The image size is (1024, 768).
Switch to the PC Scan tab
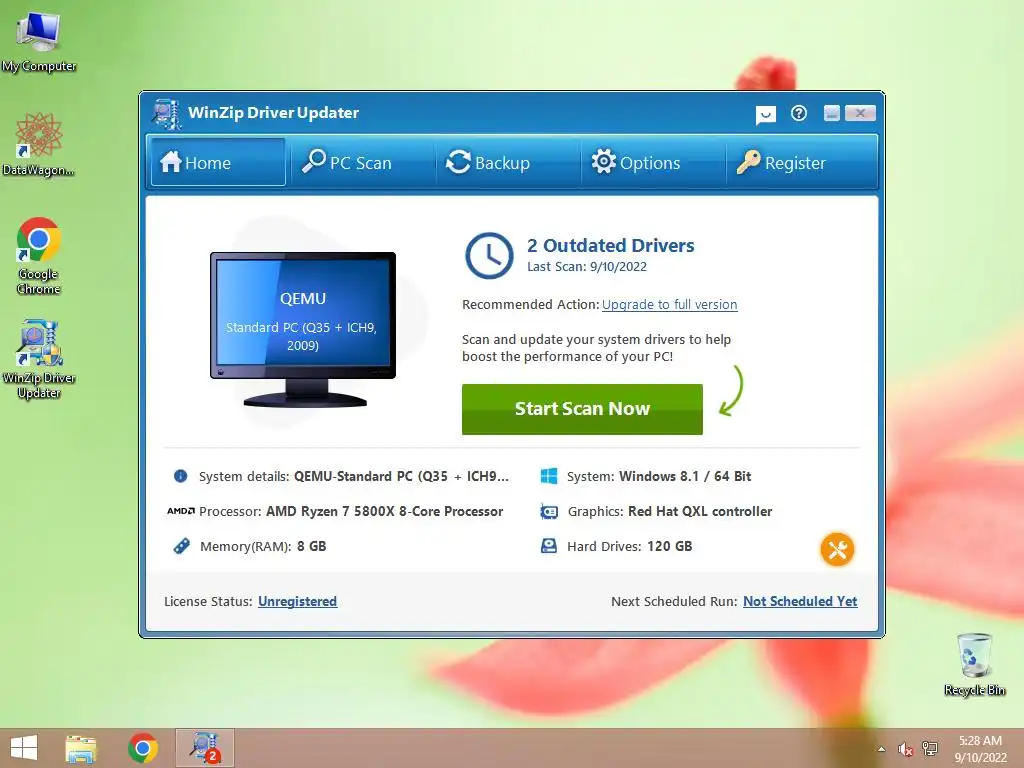(361, 162)
